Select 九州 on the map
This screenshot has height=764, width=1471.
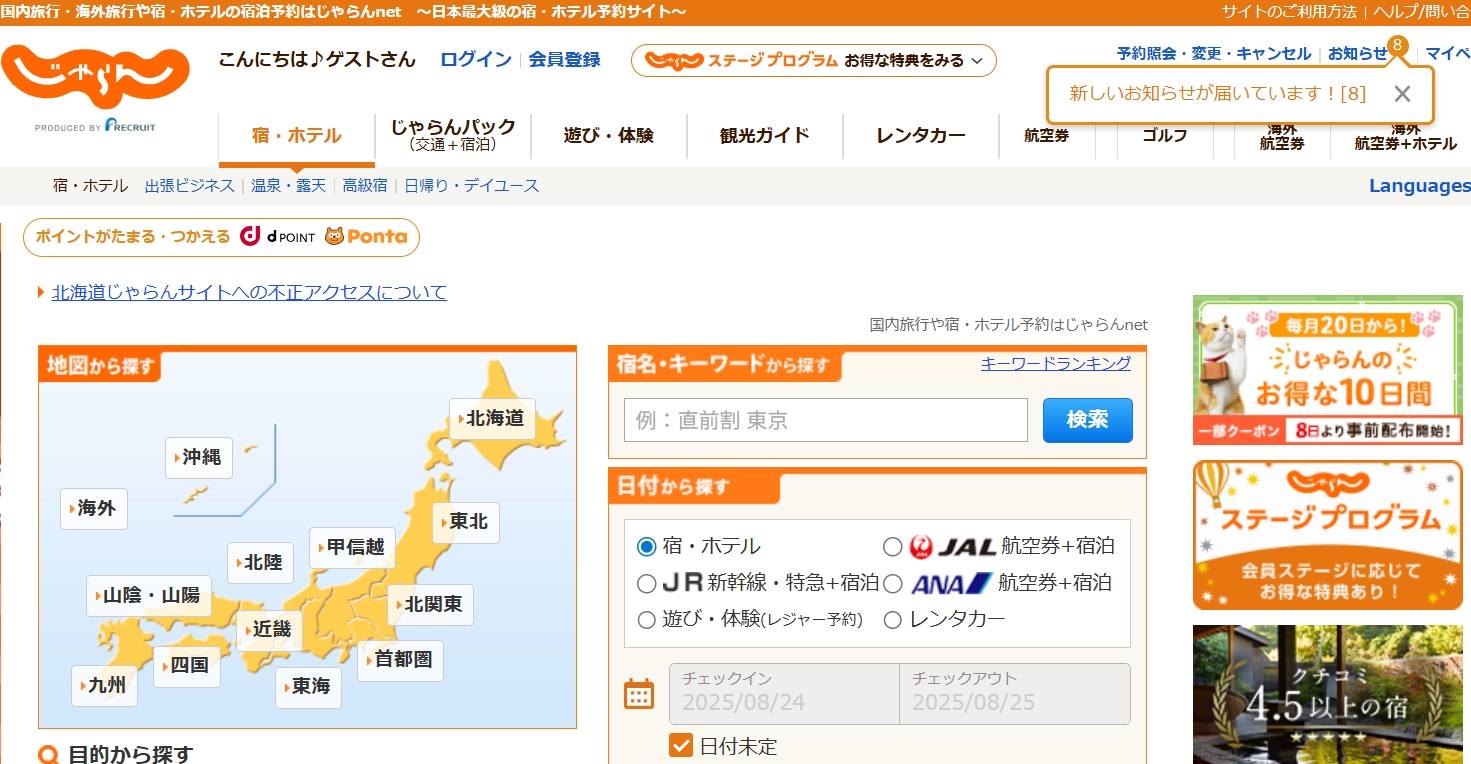[x=104, y=685]
